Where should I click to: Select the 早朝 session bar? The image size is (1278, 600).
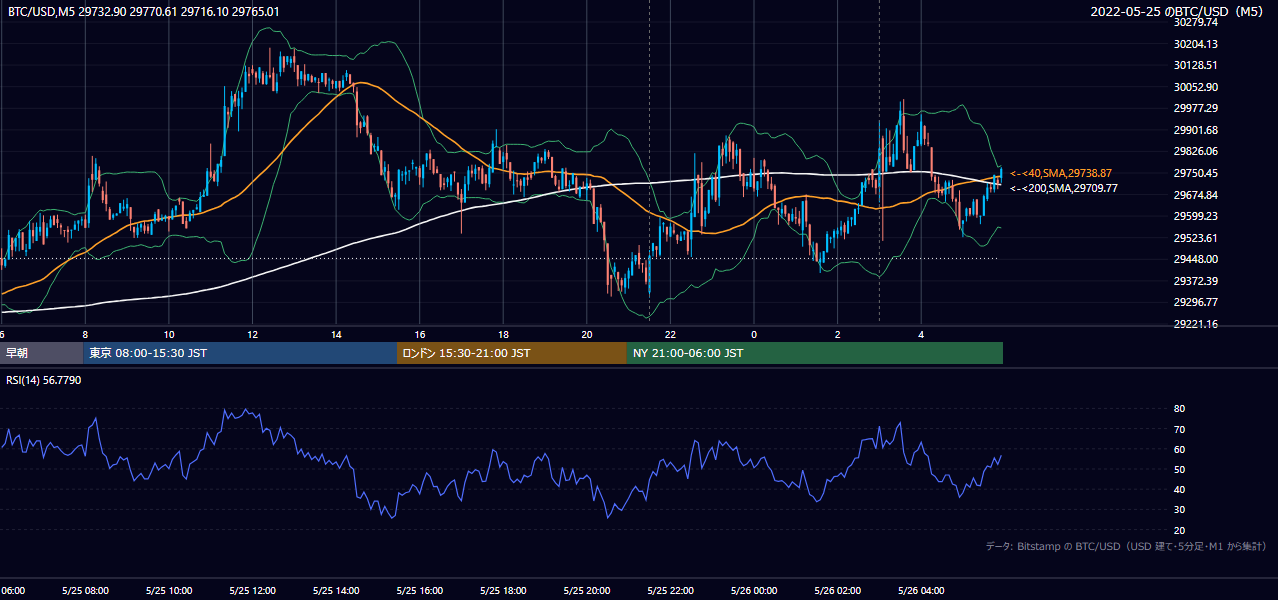pyautogui.click(x=42, y=353)
